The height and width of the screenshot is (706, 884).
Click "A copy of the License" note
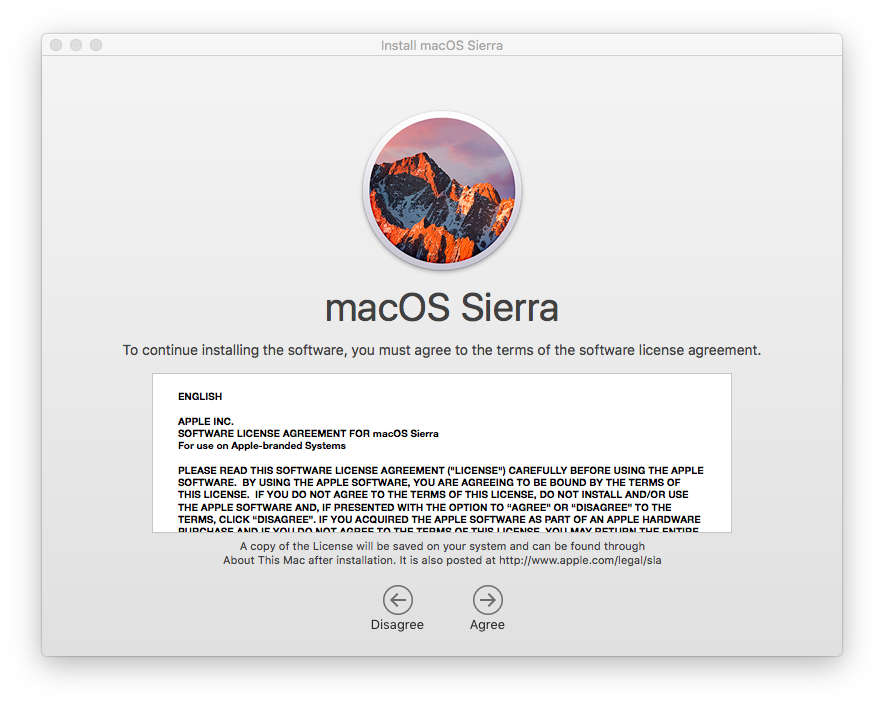click(x=442, y=553)
